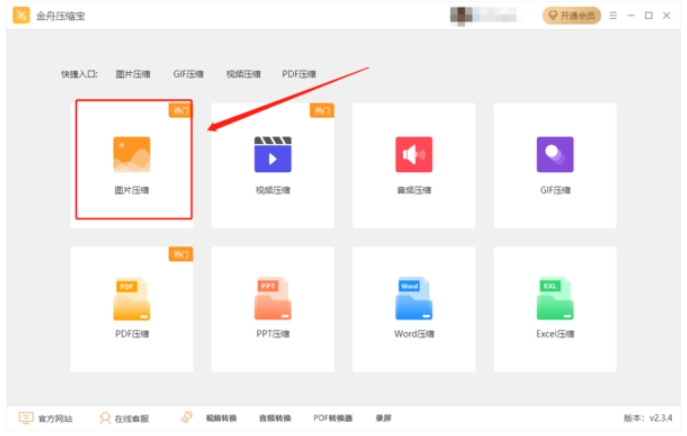Click the PDF压缩 tile label

132,334
